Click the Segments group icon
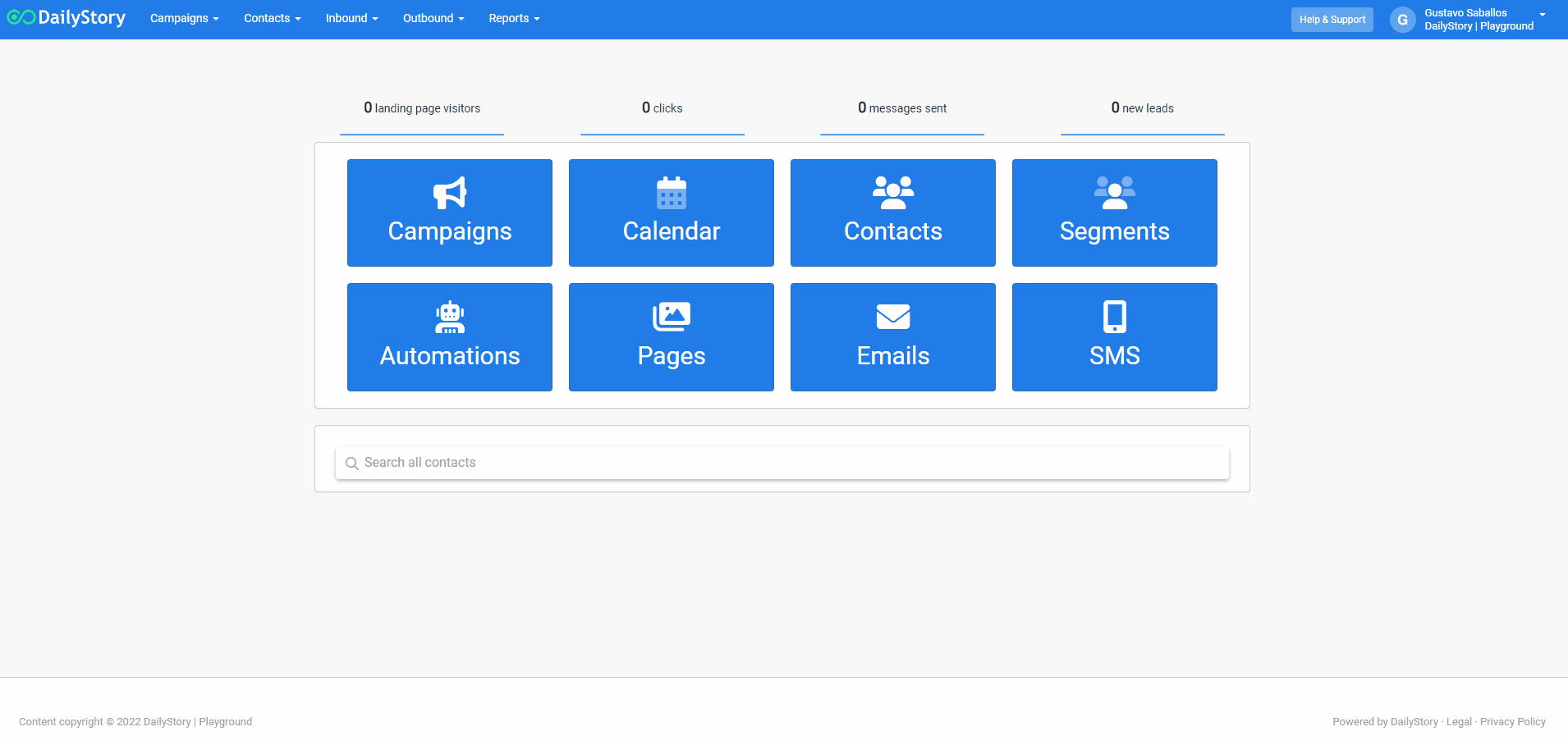Viewport: 1568px width, 745px height. point(1114,193)
